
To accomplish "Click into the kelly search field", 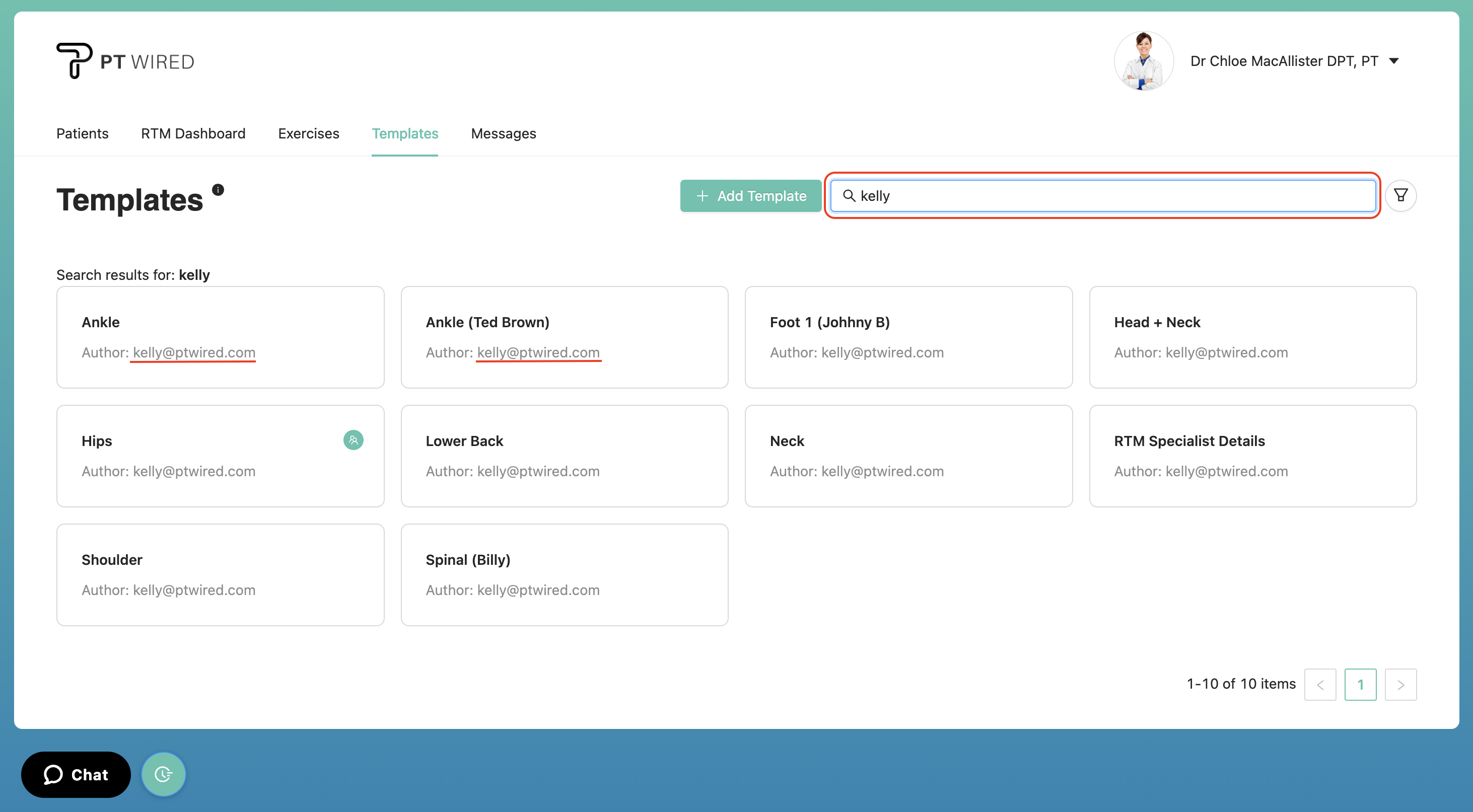I will (1109, 196).
